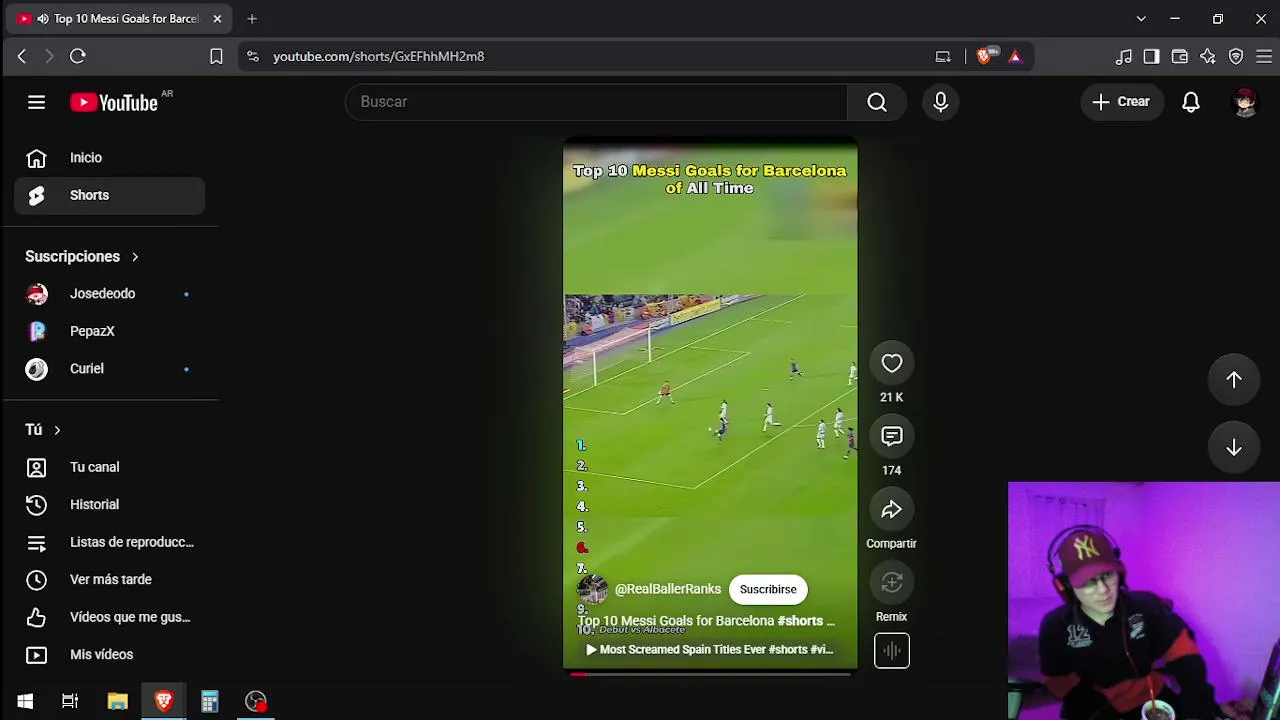This screenshot has height=720, width=1280.
Task: Like the Messi goals short
Action: tap(891, 364)
